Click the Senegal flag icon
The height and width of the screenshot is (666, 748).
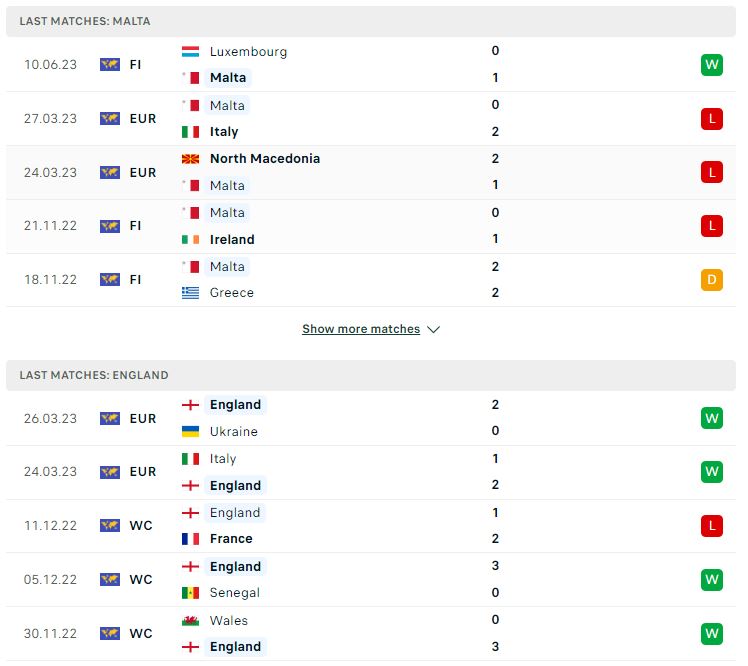click(x=190, y=593)
